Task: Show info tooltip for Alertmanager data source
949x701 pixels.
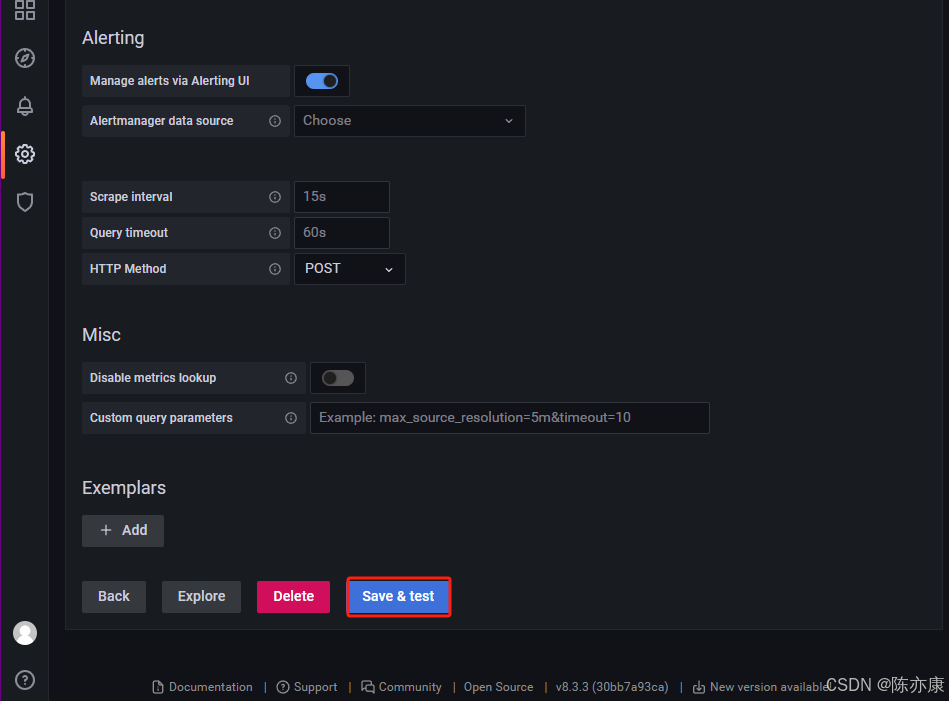Action: click(x=275, y=121)
